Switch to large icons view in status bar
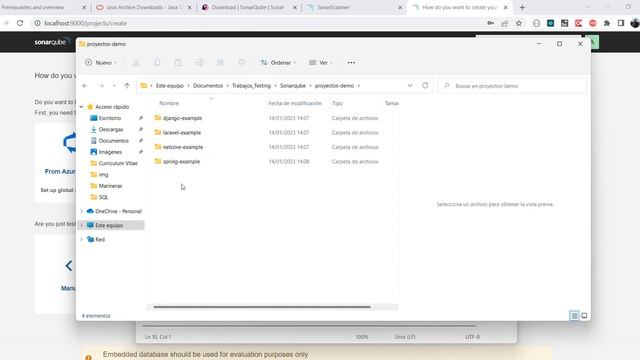 (584, 316)
